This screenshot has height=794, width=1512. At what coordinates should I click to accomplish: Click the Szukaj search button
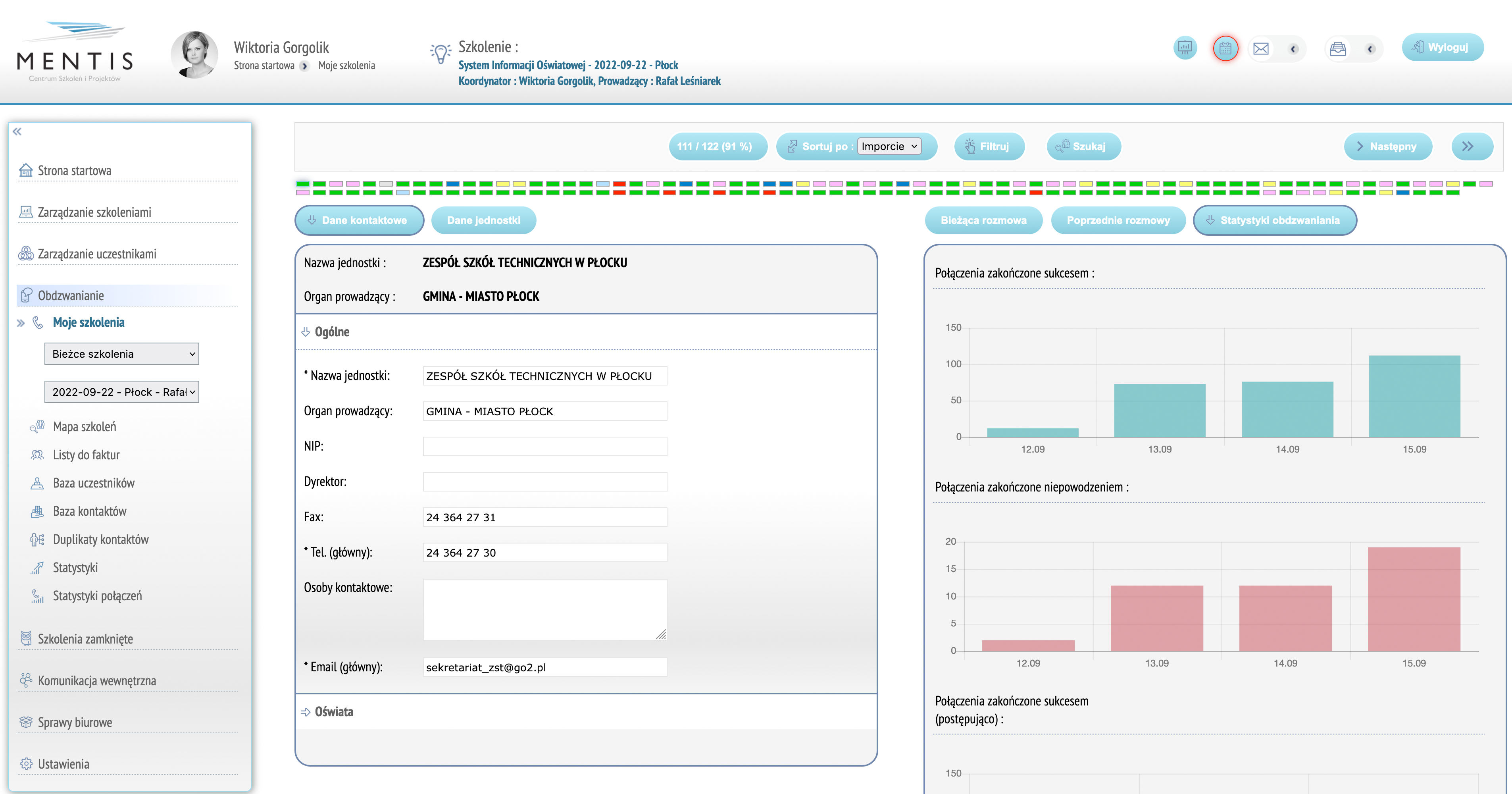(1083, 147)
